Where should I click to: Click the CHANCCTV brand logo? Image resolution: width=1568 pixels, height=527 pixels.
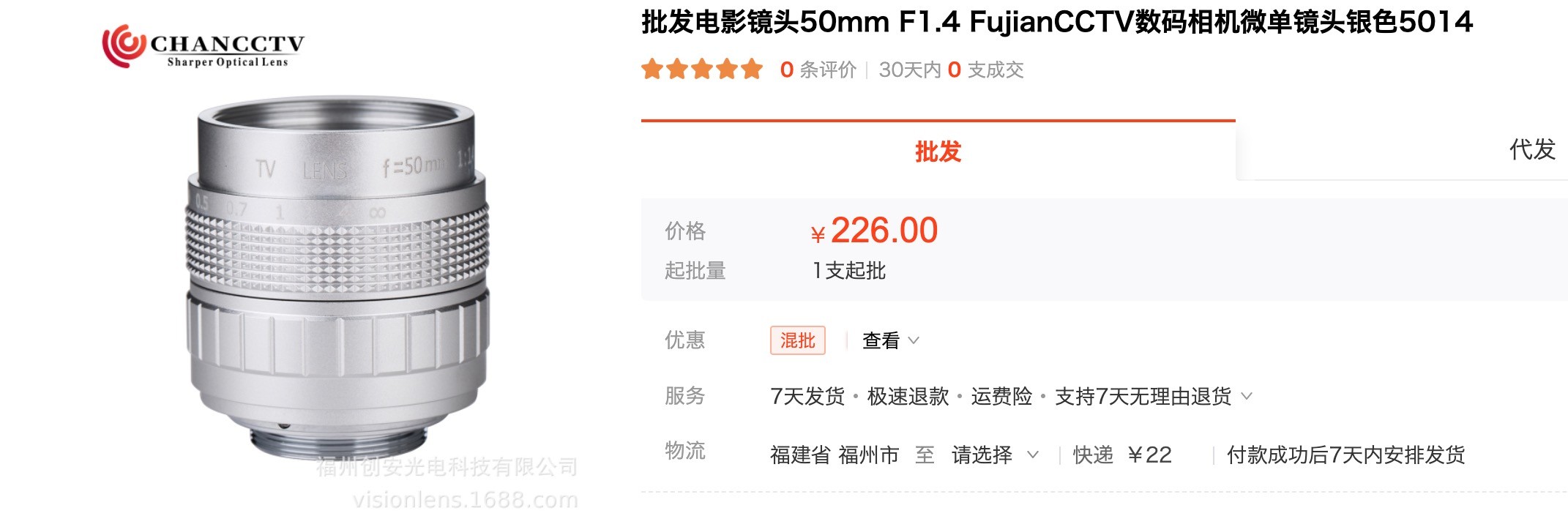pyautogui.click(x=203, y=47)
